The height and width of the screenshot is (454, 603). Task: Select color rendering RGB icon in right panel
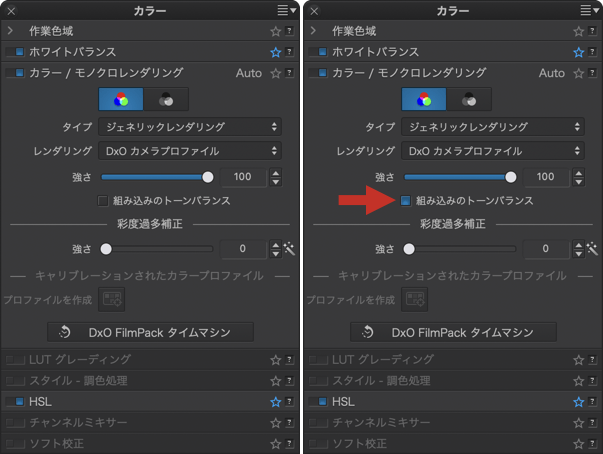(424, 99)
